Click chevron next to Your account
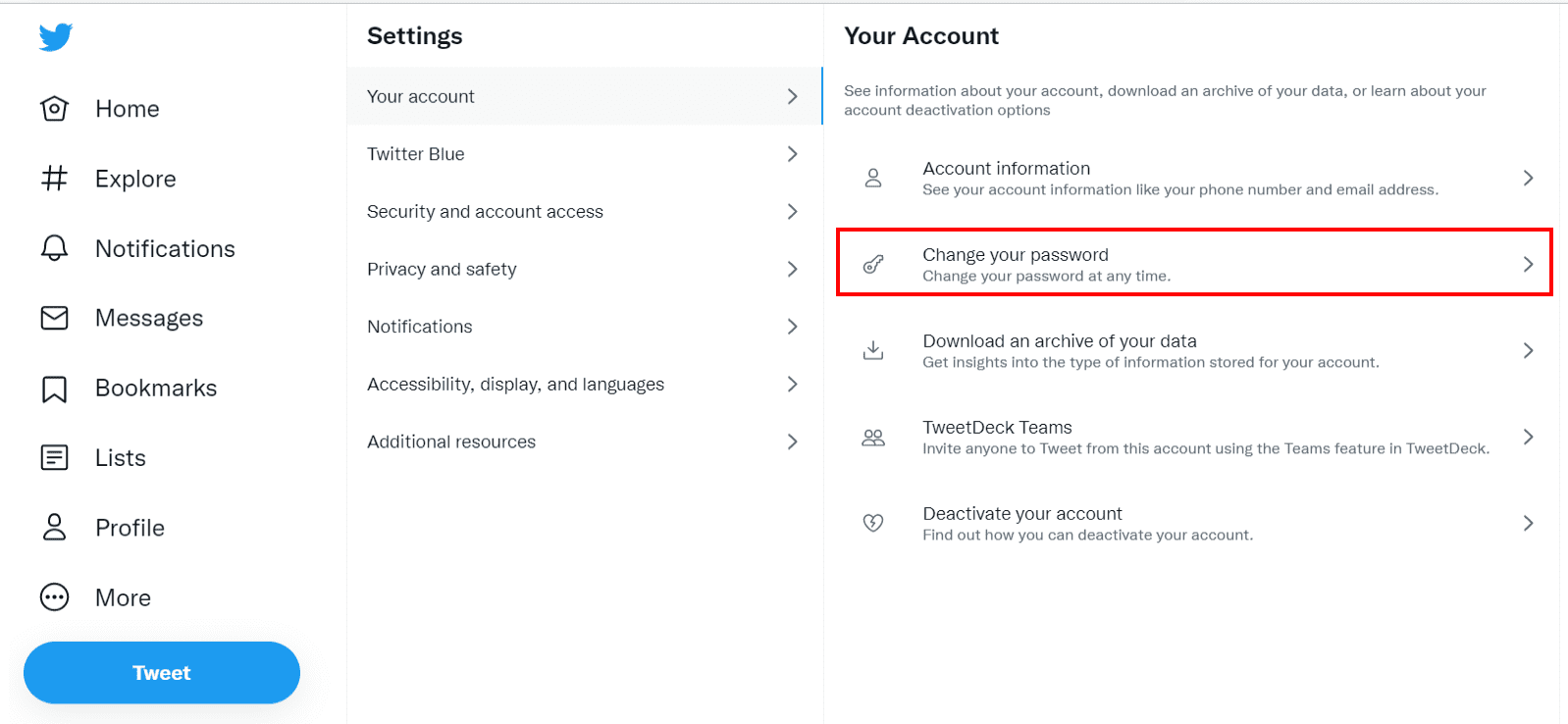 [x=793, y=96]
